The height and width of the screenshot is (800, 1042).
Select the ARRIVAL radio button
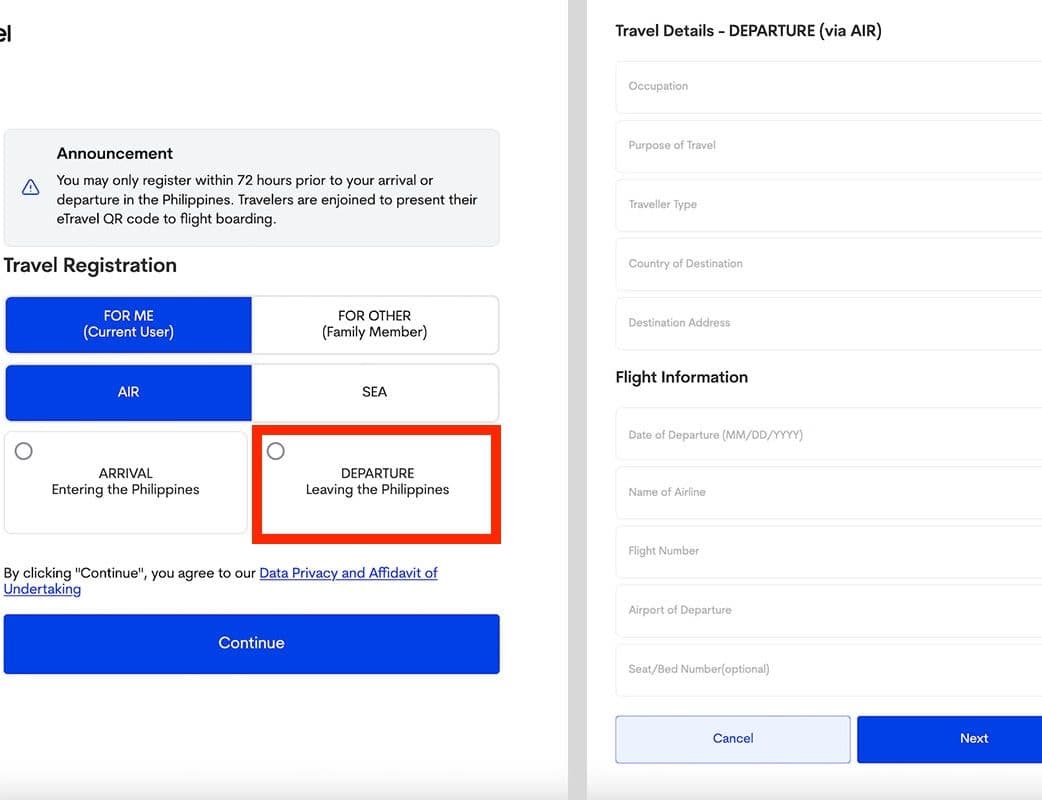pos(24,451)
